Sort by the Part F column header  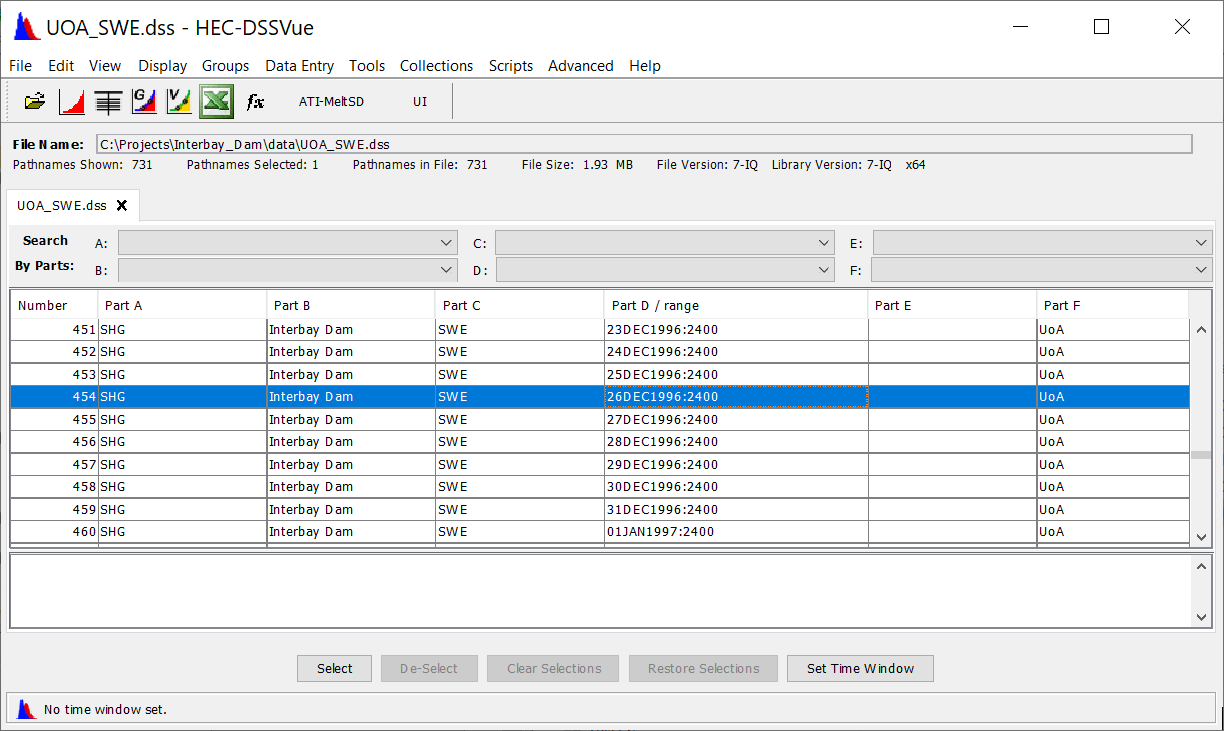[x=1113, y=305]
